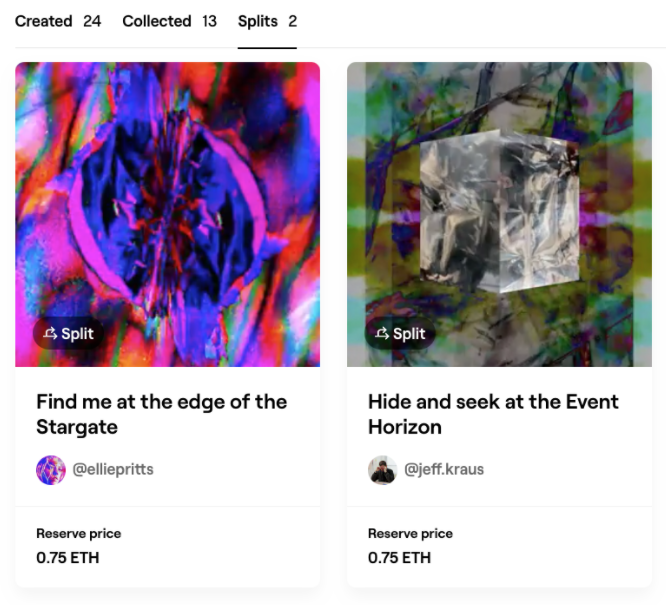Click the Reserve price label under @jeff.kraus
The height and width of the screenshot is (605, 666).
[x=410, y=534]
